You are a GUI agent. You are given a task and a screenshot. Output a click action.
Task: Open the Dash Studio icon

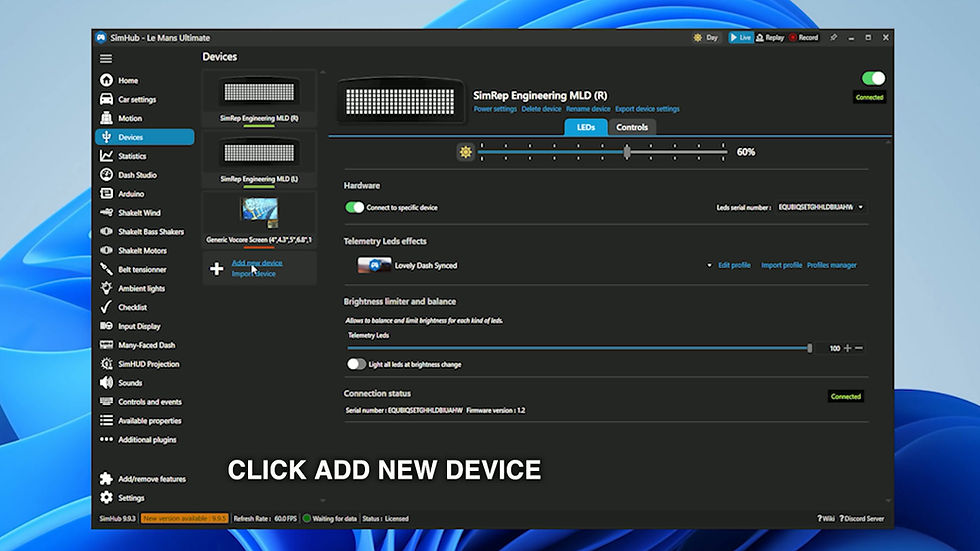tap(106, 174)
